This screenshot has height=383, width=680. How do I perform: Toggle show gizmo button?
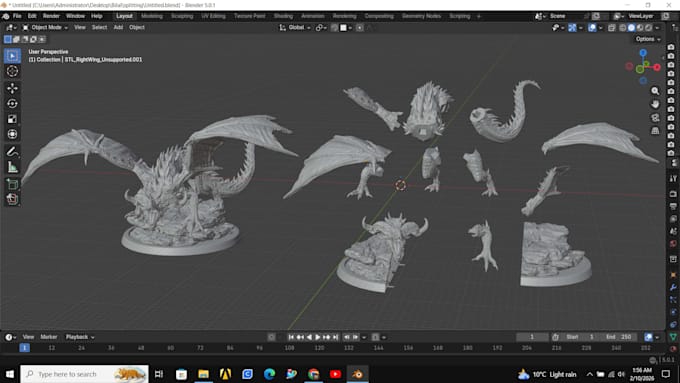(x=572, y=28)
